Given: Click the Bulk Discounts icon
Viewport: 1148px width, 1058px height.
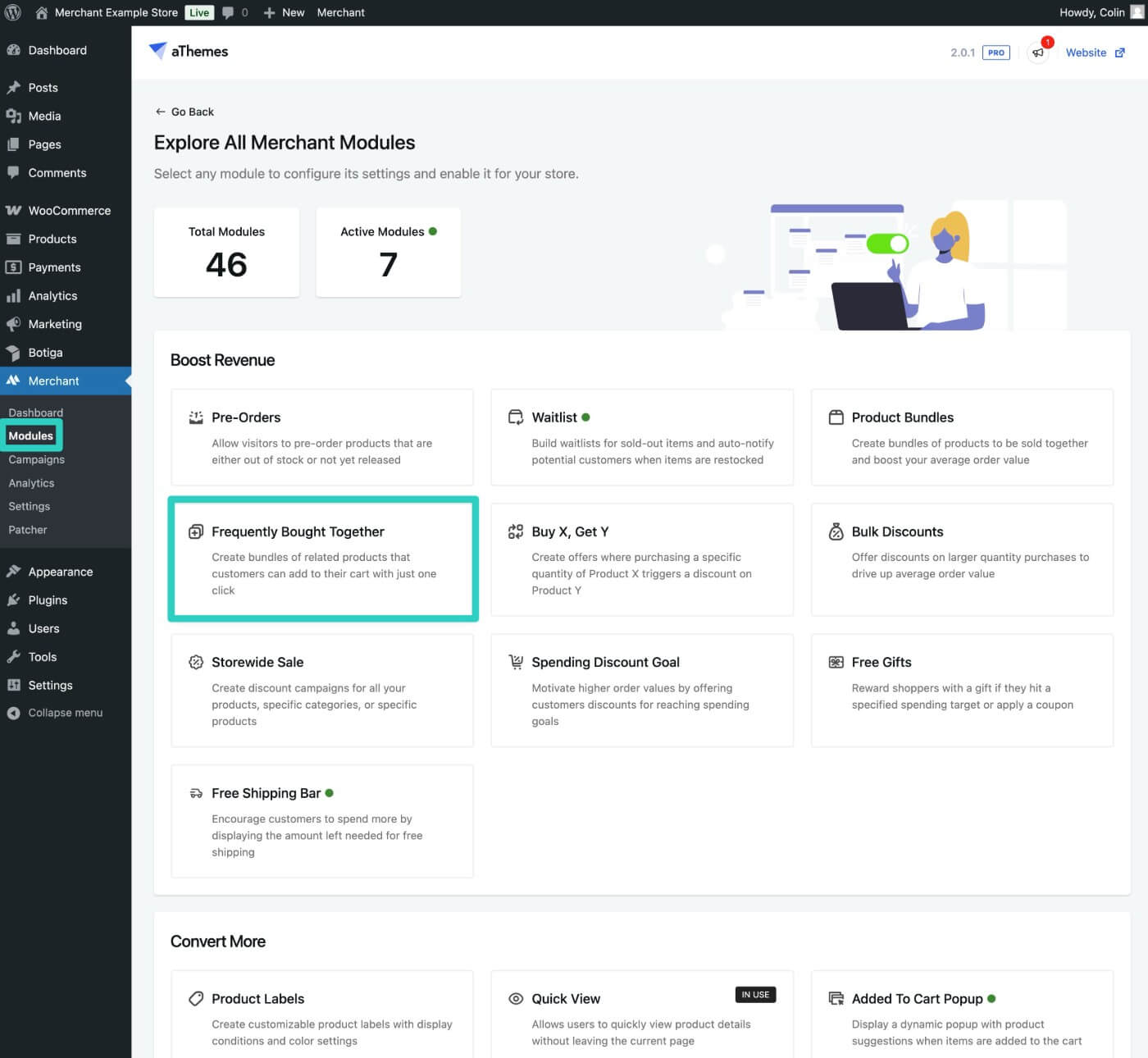Looking at the screenshot, I should pos(836,531).
